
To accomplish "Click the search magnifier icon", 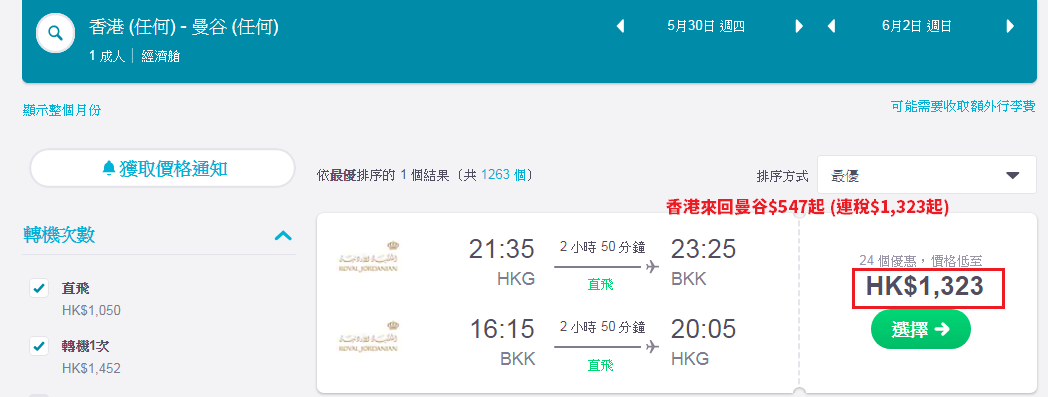I will tap(55, 33).
